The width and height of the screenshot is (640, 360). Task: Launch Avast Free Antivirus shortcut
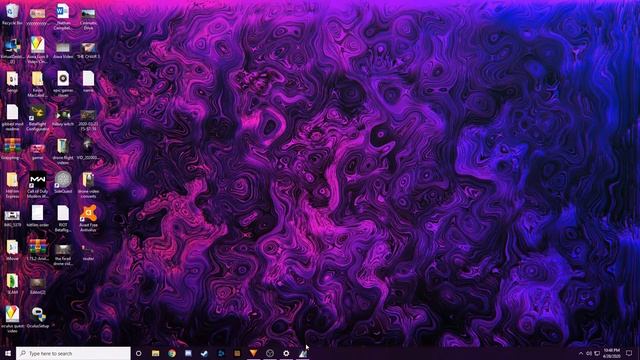click(88, 218)
